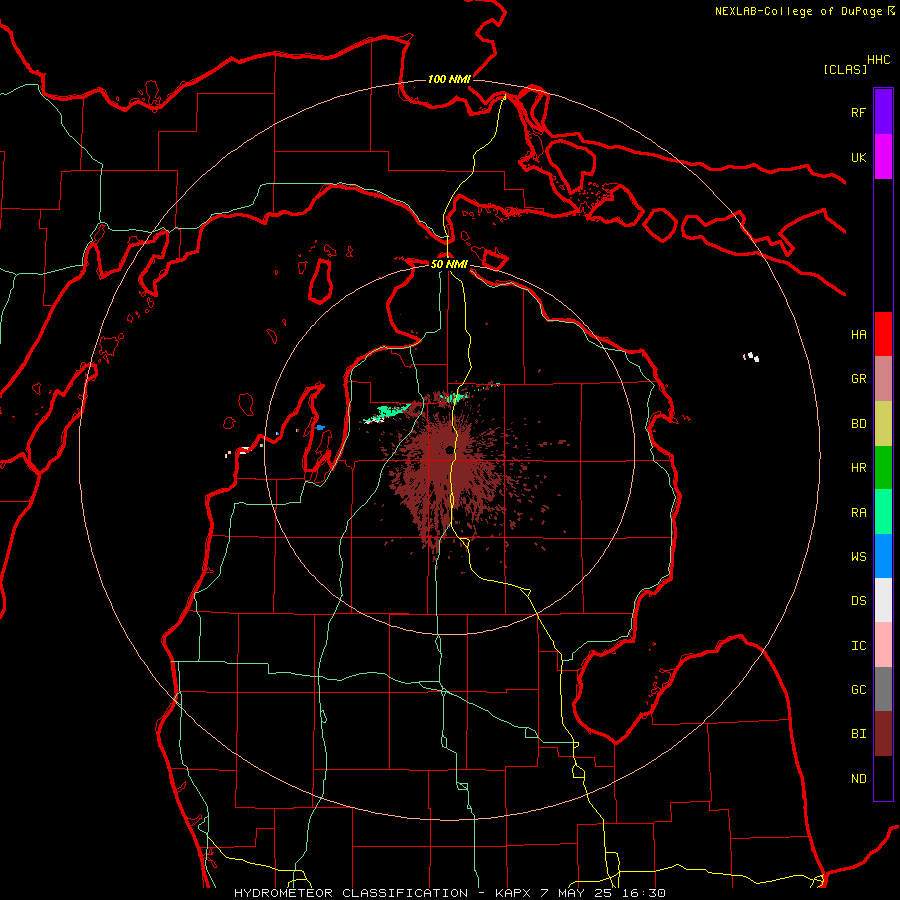The height and width of the screenshot is (900, 900).
Task: Click the IC legend label
Action: pos(858,646)
